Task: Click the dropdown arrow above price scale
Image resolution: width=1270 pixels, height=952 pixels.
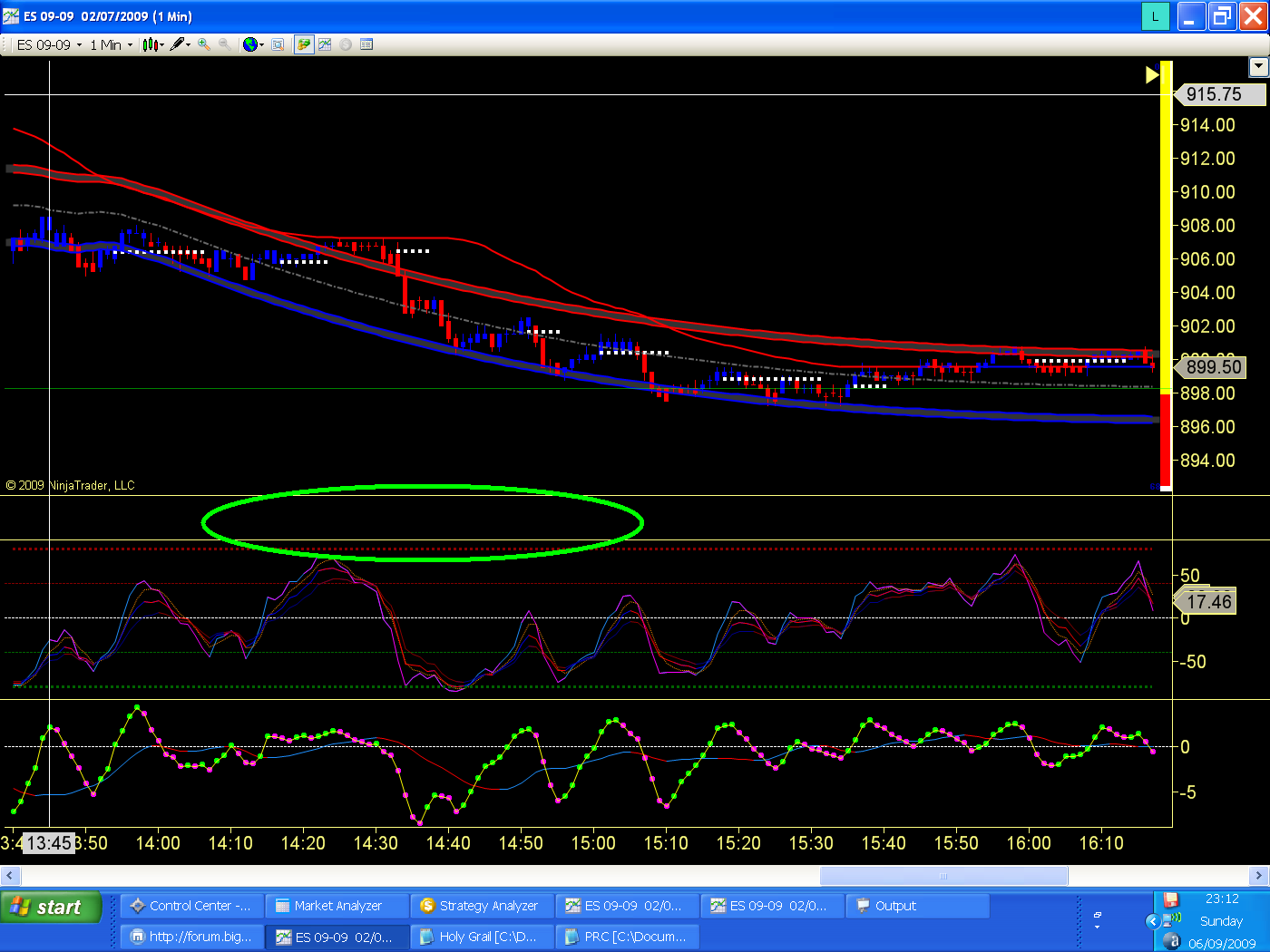Action: (1258, 66)
